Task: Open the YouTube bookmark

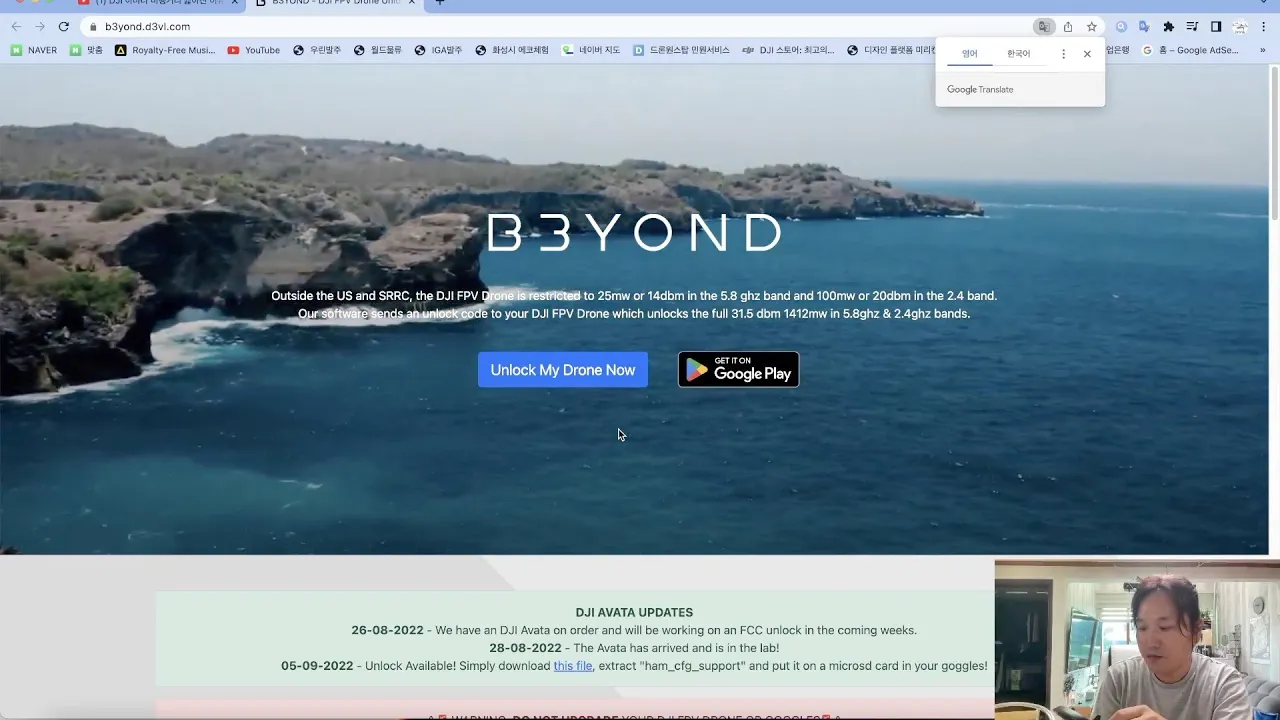Action: pos(254,50)
